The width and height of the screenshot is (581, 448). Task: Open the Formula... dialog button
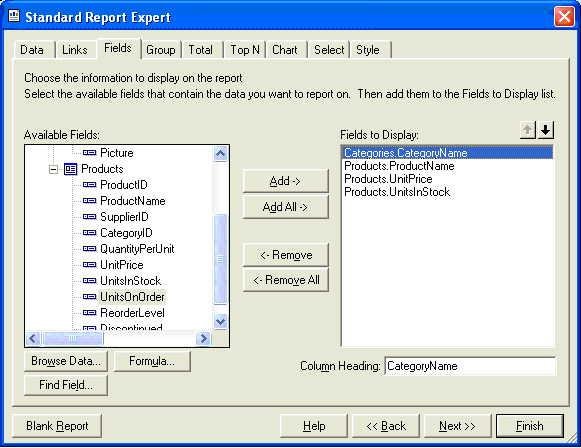152,361
